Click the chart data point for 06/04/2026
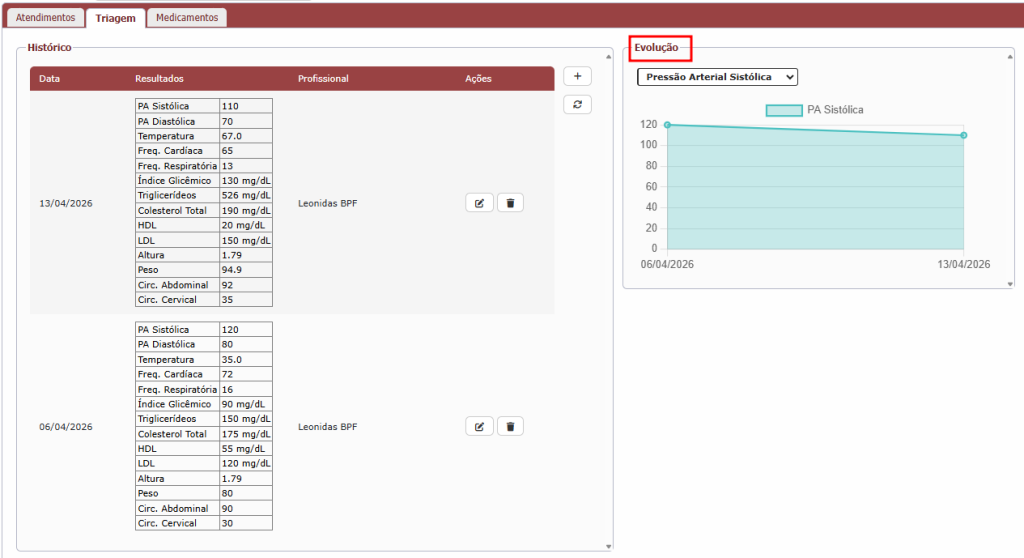Viewport: 1024px width, 558px height. point(667,125)
